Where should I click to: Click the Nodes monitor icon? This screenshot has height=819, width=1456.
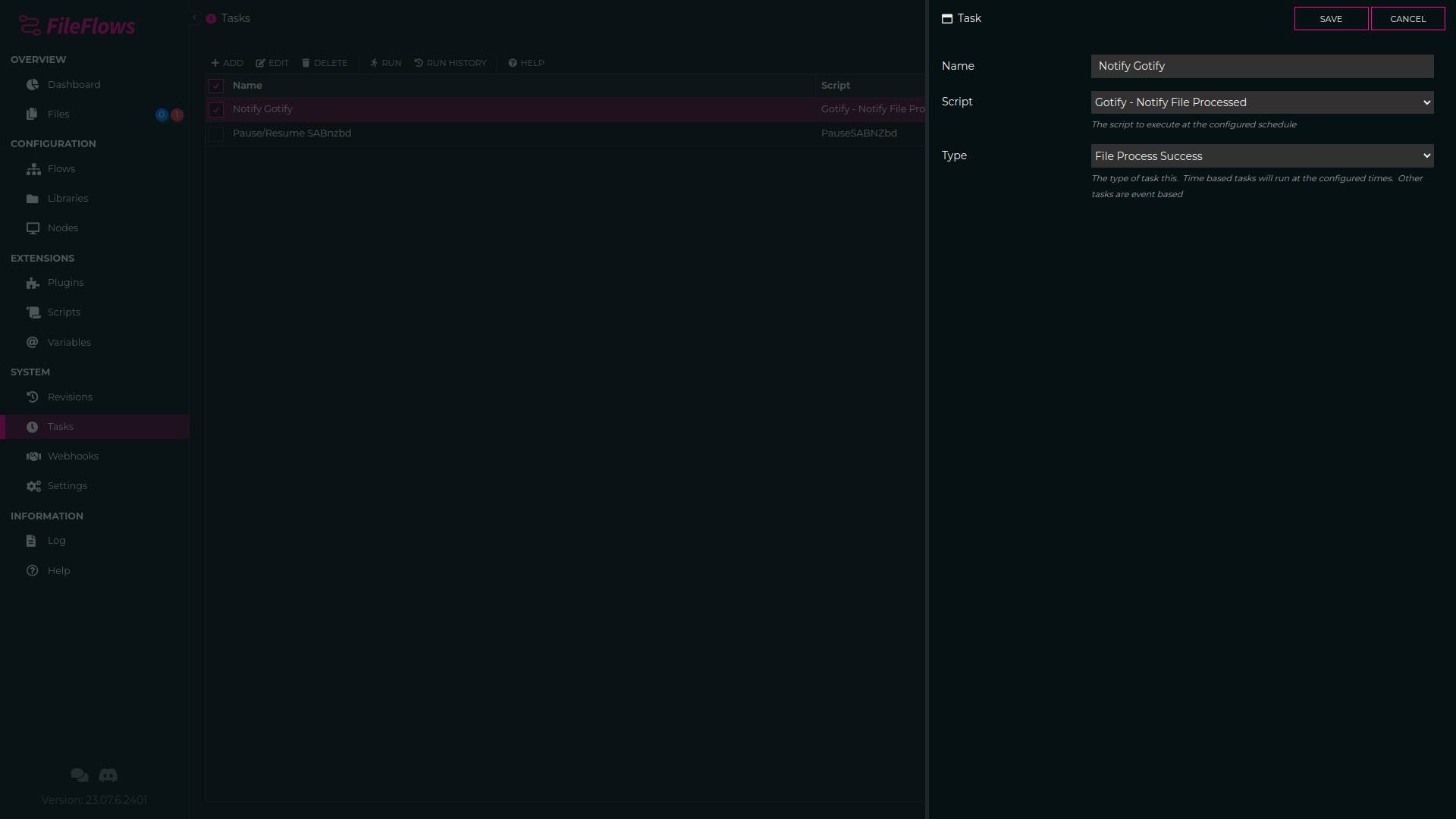point(33,228)
